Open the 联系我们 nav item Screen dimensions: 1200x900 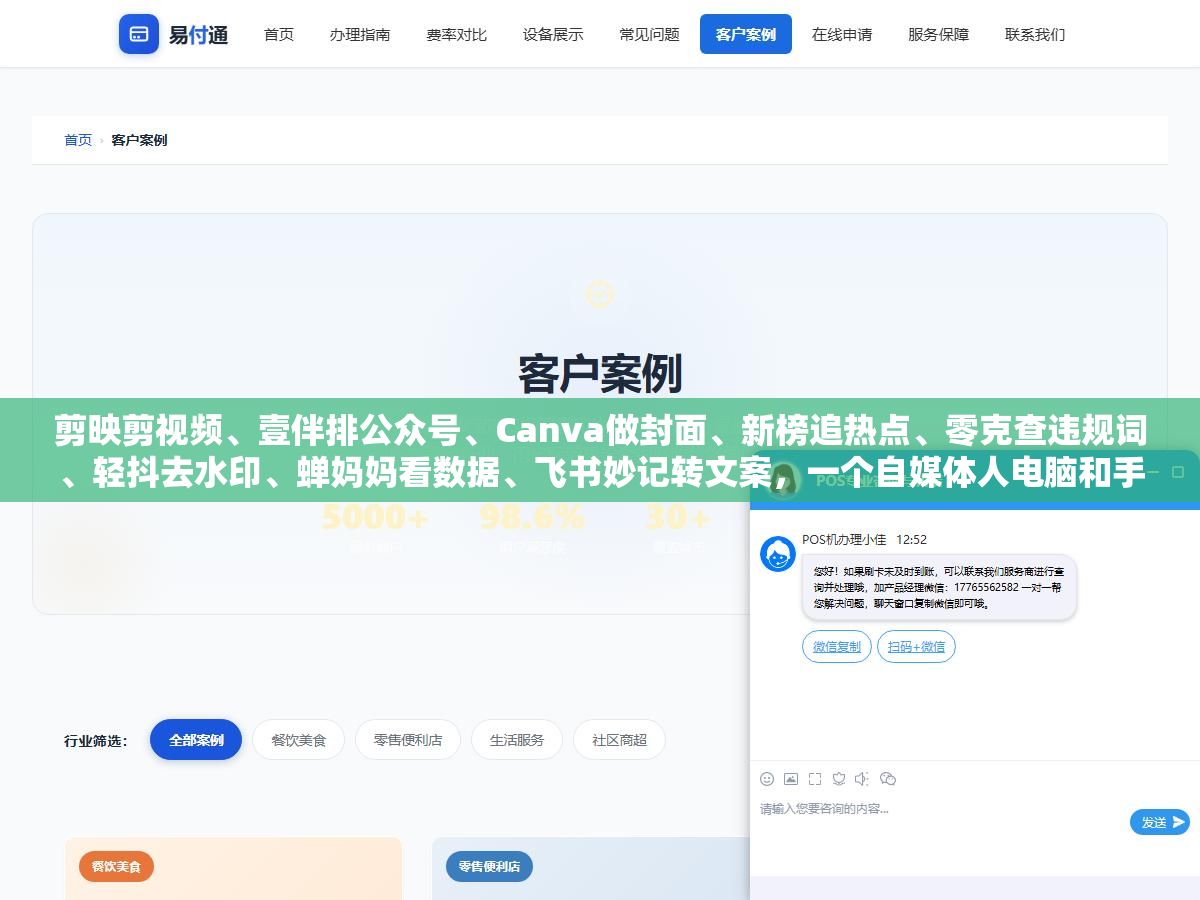1035,34
